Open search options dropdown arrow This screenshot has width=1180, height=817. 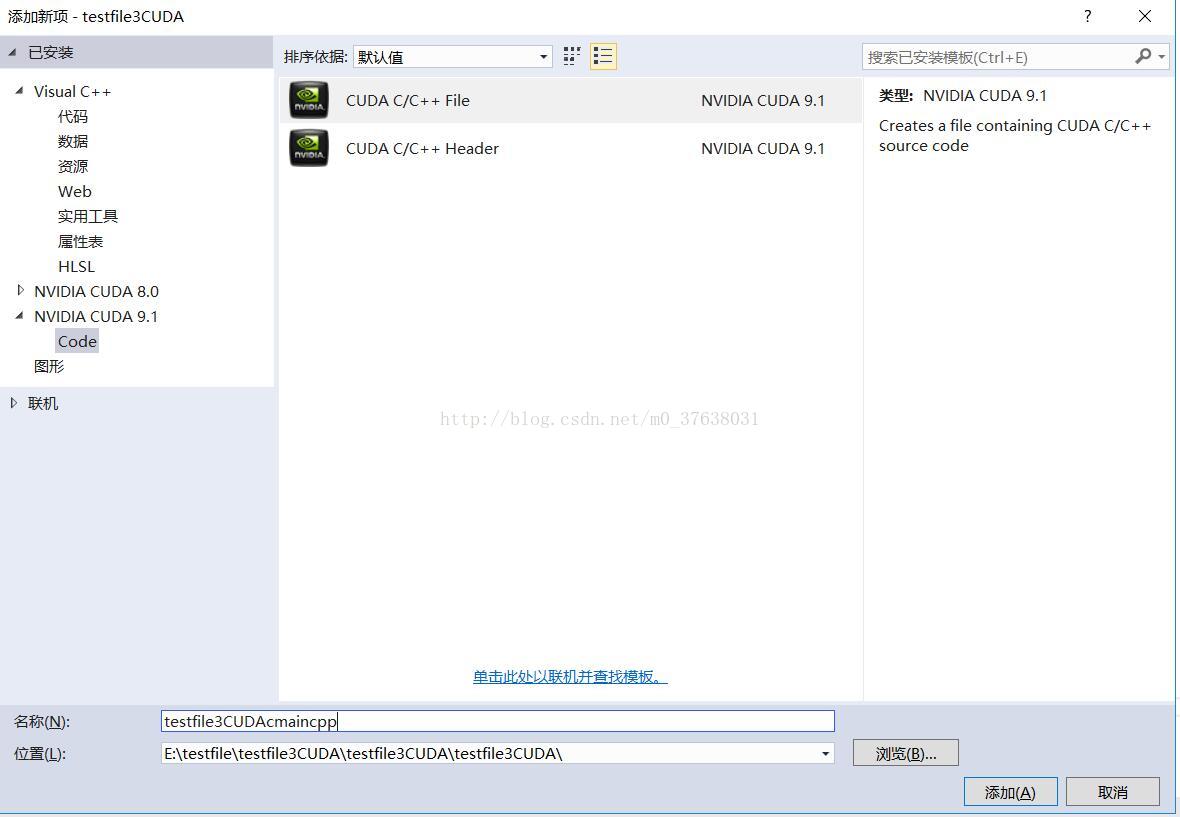(1162, 57)
